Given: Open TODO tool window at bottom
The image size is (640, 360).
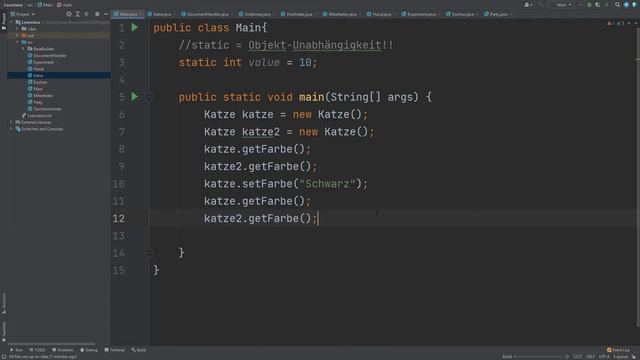Looking at the screenshot, I should coord(38,350).
